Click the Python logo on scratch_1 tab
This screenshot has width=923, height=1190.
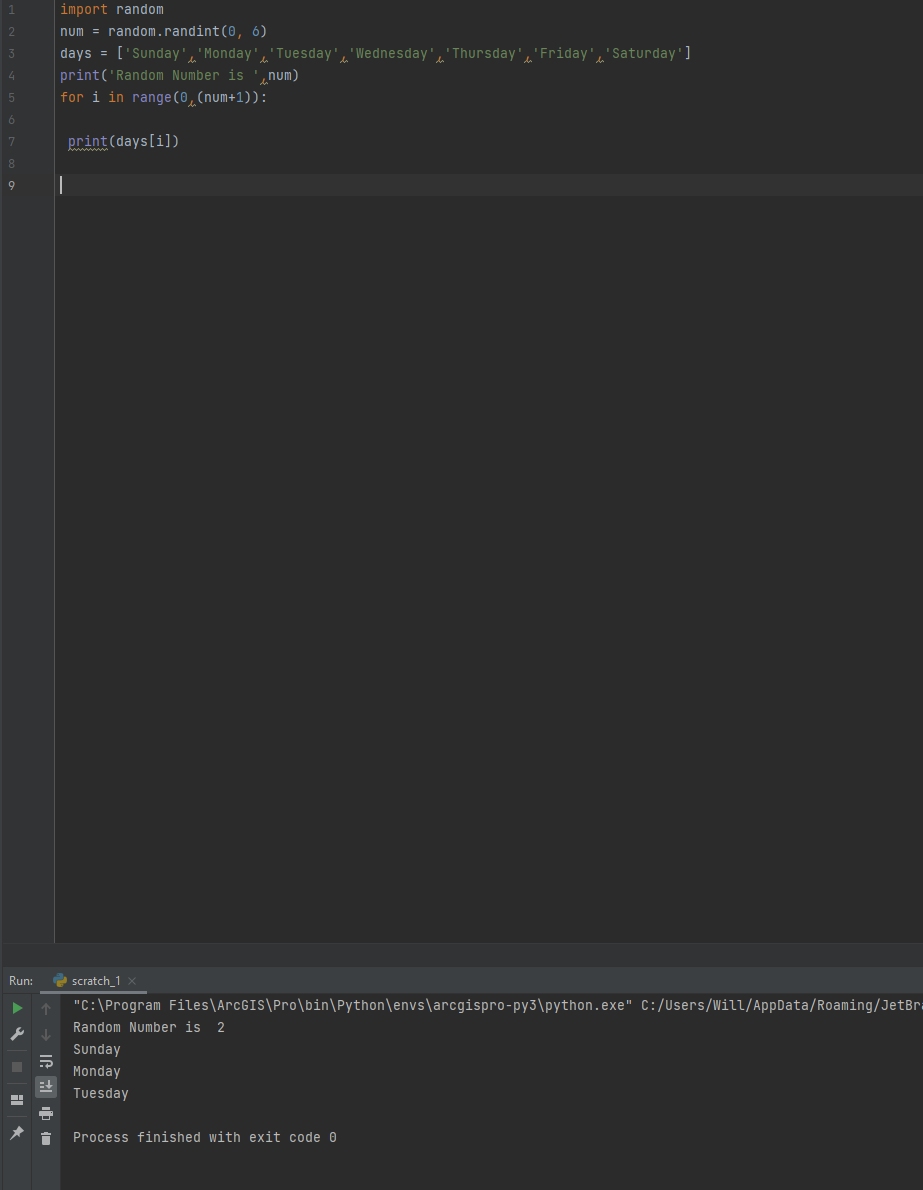57,981
